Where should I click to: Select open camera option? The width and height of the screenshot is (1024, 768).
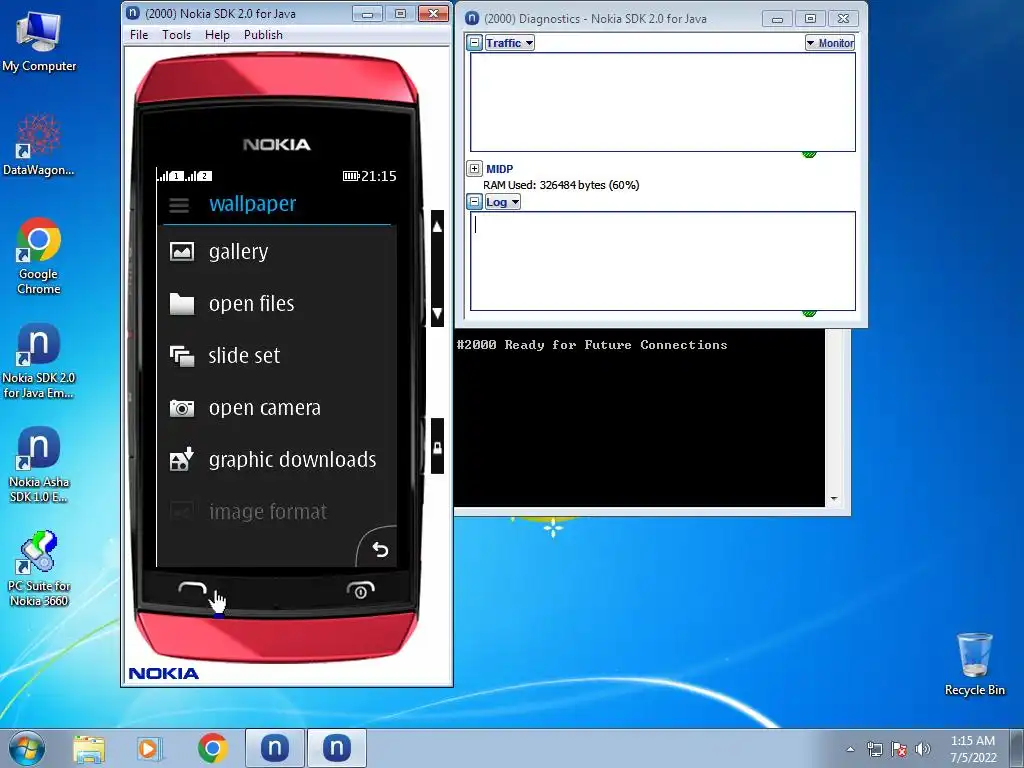(x=276, y=408)
